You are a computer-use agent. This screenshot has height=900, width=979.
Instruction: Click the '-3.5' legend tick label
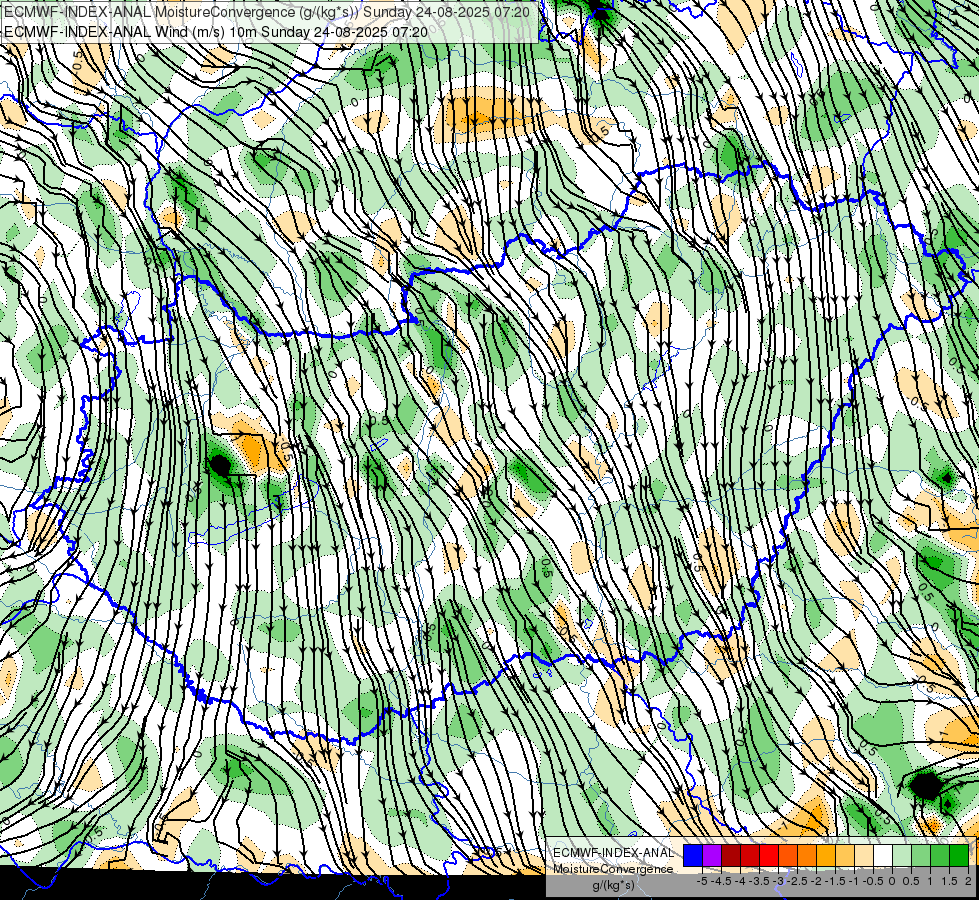tap(759, 881)
